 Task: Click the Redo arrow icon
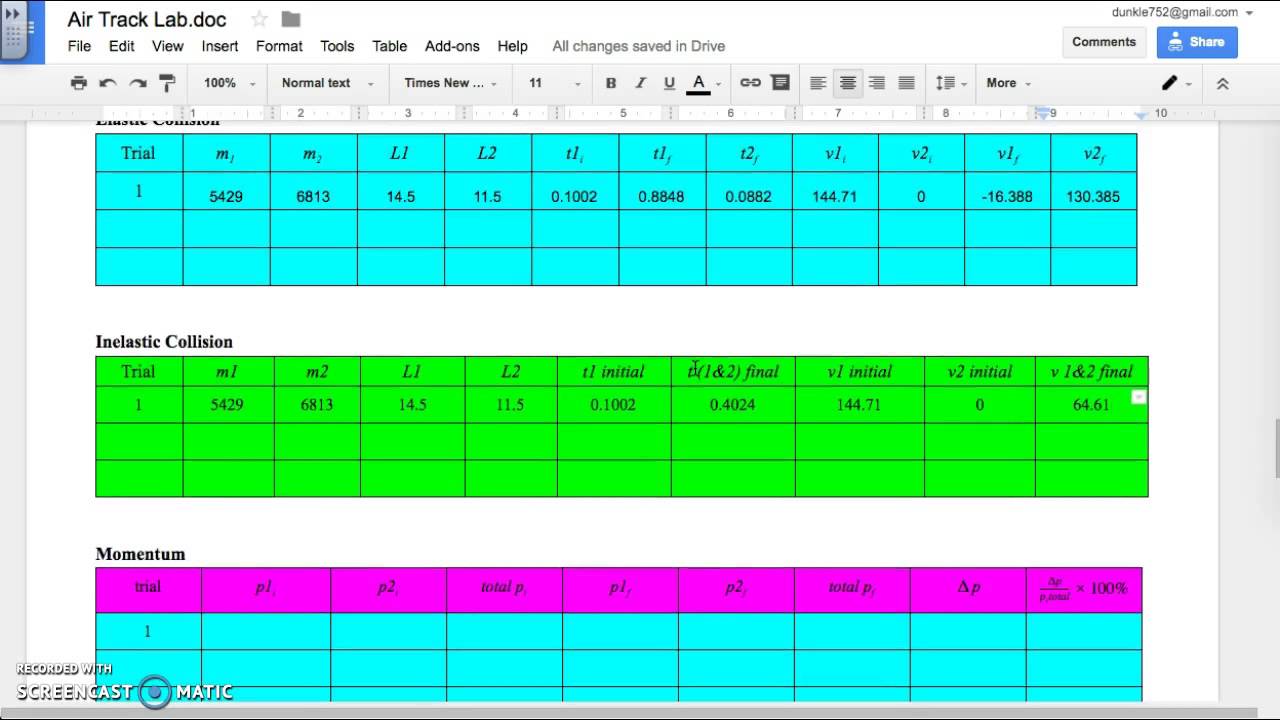[138, 83]
